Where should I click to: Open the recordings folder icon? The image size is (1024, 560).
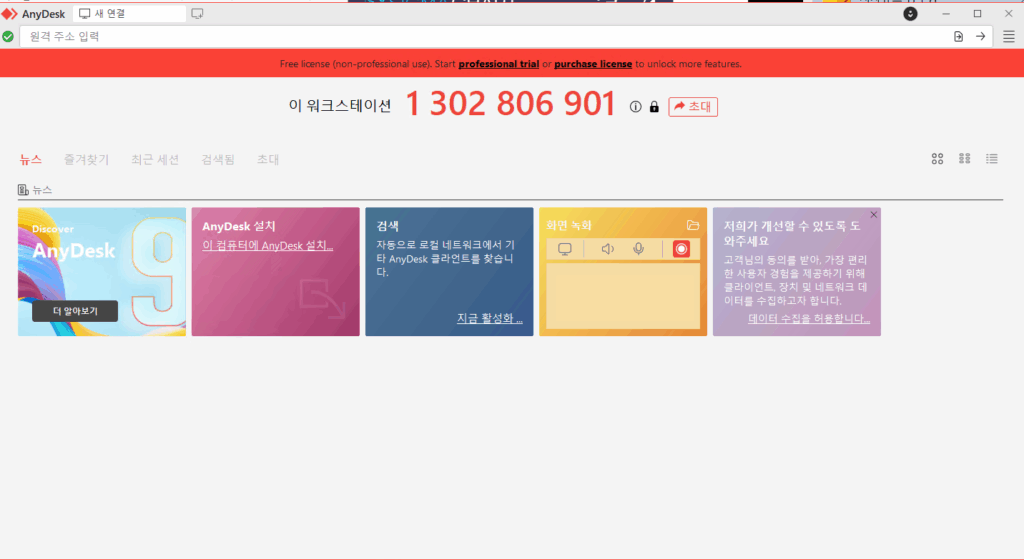tap(693, 225)
